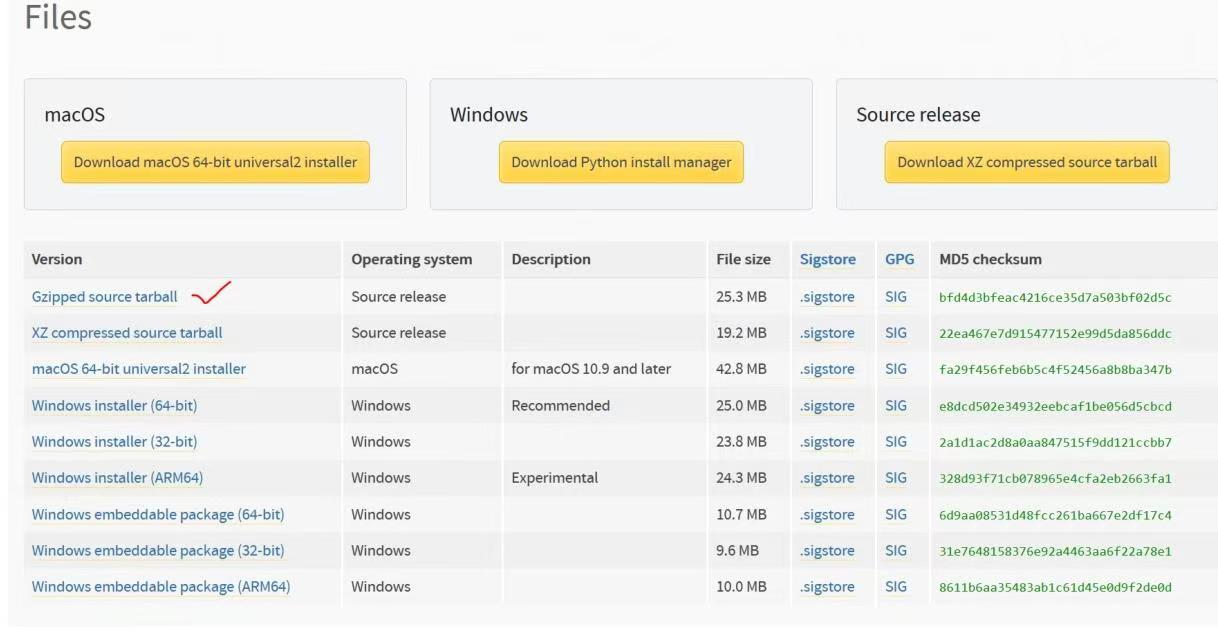The width and height of the screenshot is (1218, 630).
Task: Open Windows embeddable package (32-bit) link
Action: 158,551
